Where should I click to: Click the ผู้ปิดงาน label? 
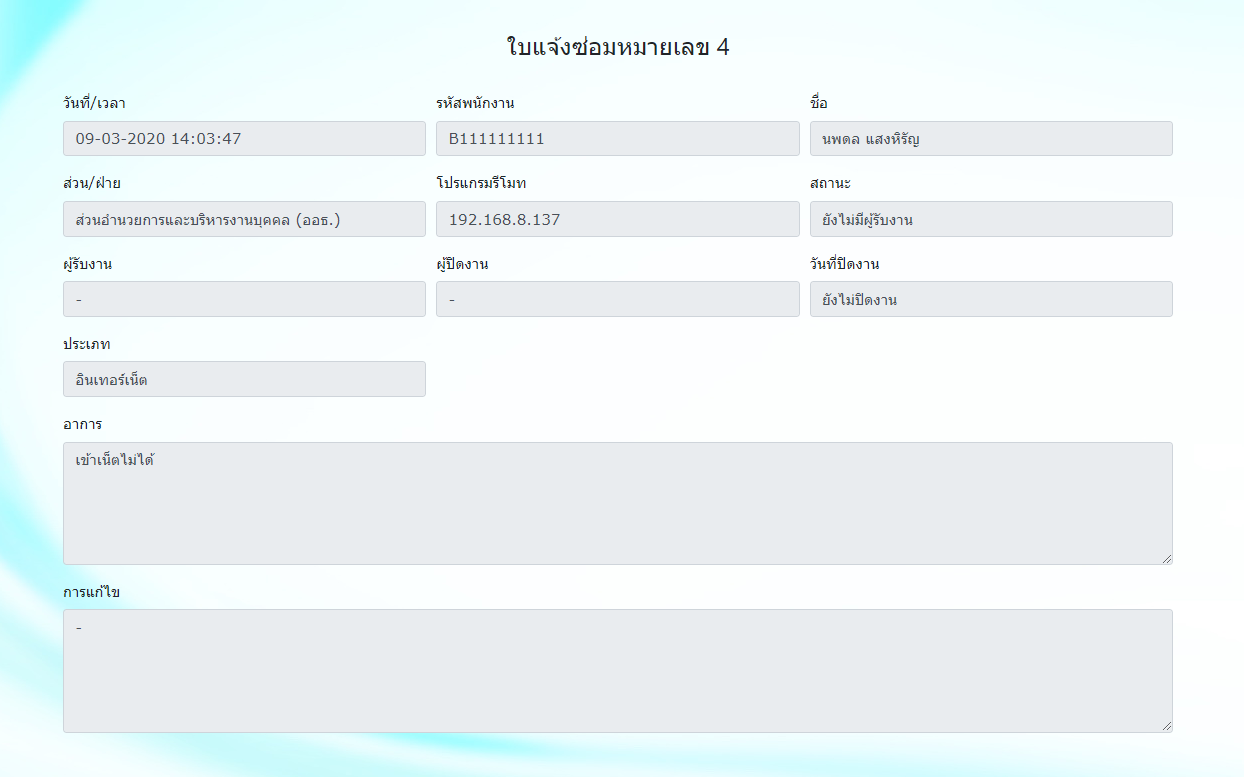click(462, 263)
